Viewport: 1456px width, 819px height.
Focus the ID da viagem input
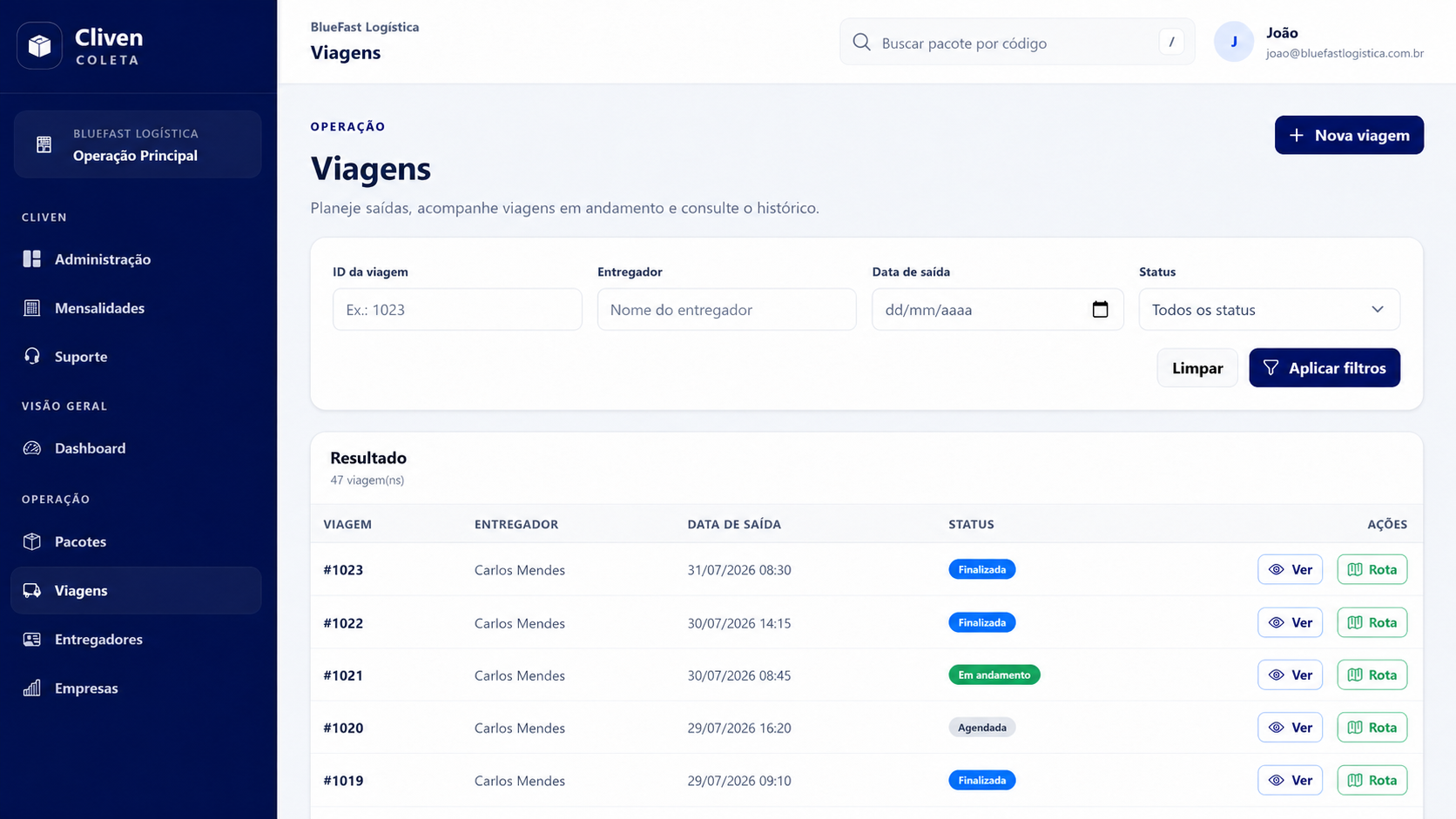[457, 309]
